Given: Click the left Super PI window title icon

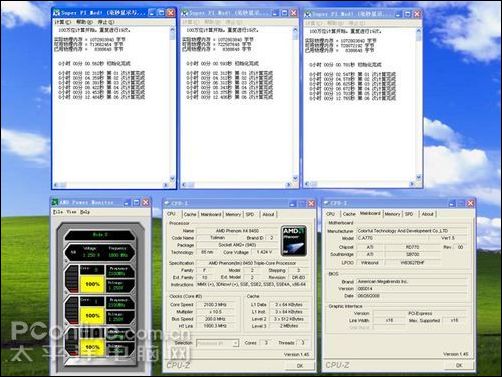Looking at the screenshot, I should point(57,13).
